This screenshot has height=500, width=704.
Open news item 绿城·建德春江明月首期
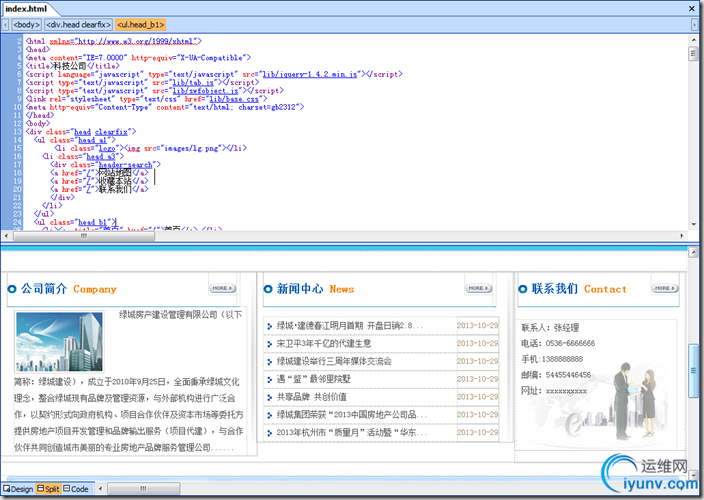(349, 326)
